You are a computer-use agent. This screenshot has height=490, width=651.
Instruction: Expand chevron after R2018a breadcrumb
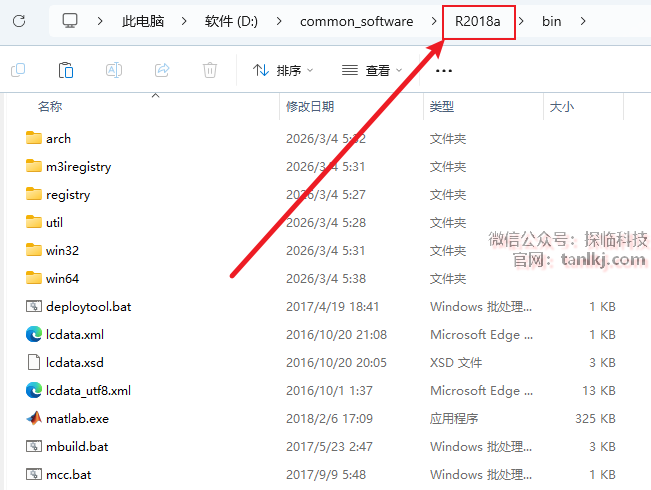point(521,21)
